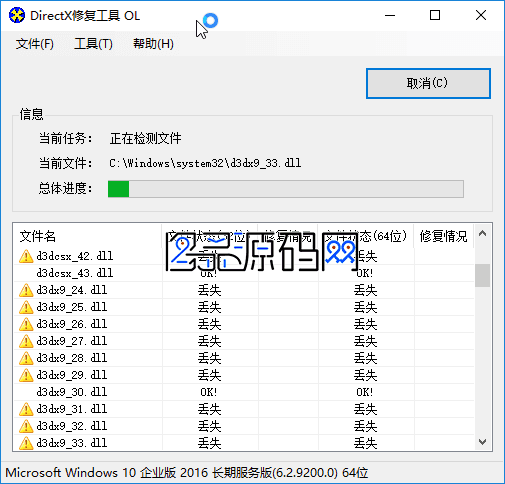Click the Microsoft Windows 10 status bar text
This screenshot has height=484, width=505.
[x=187, y=473]
